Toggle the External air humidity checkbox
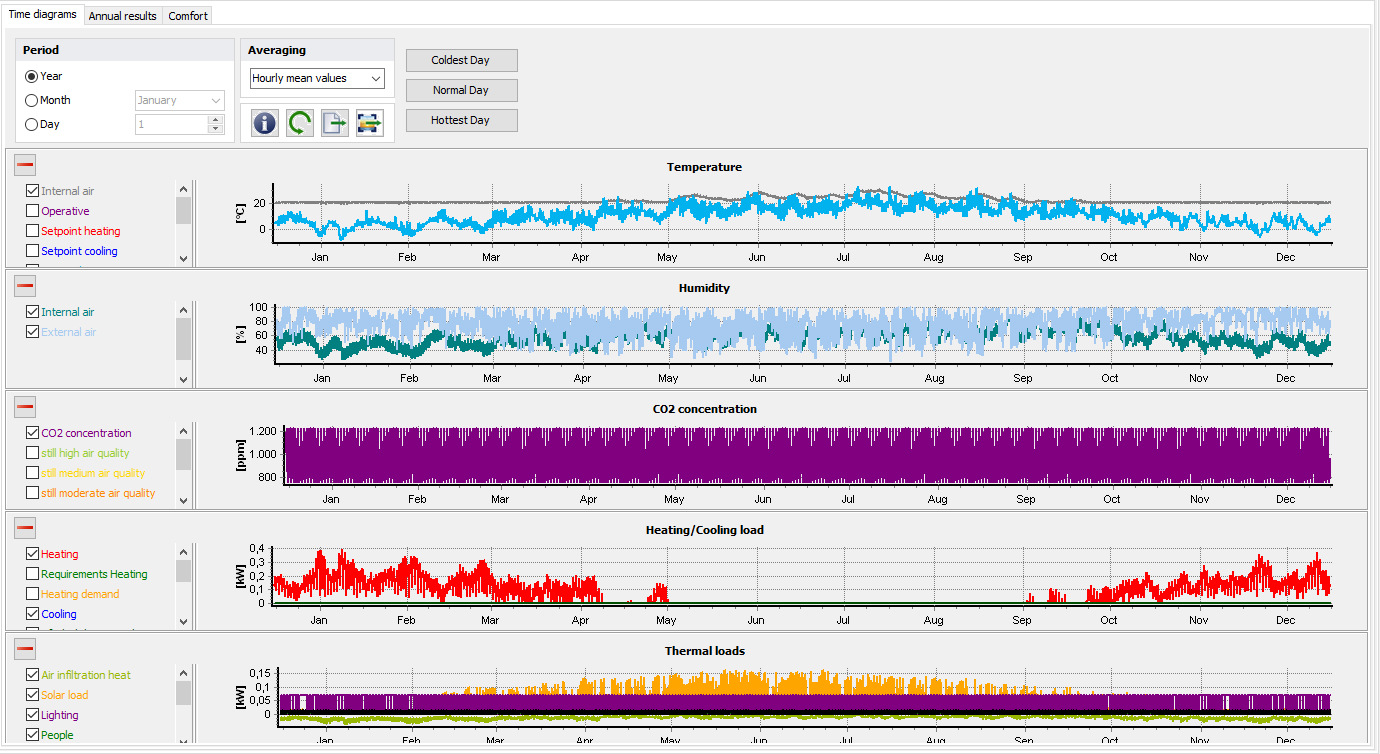1380x754 pixels. pos(33,332)
